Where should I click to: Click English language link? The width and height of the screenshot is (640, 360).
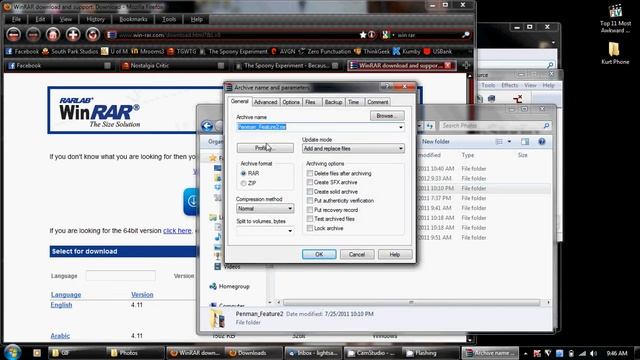(61, 305)
